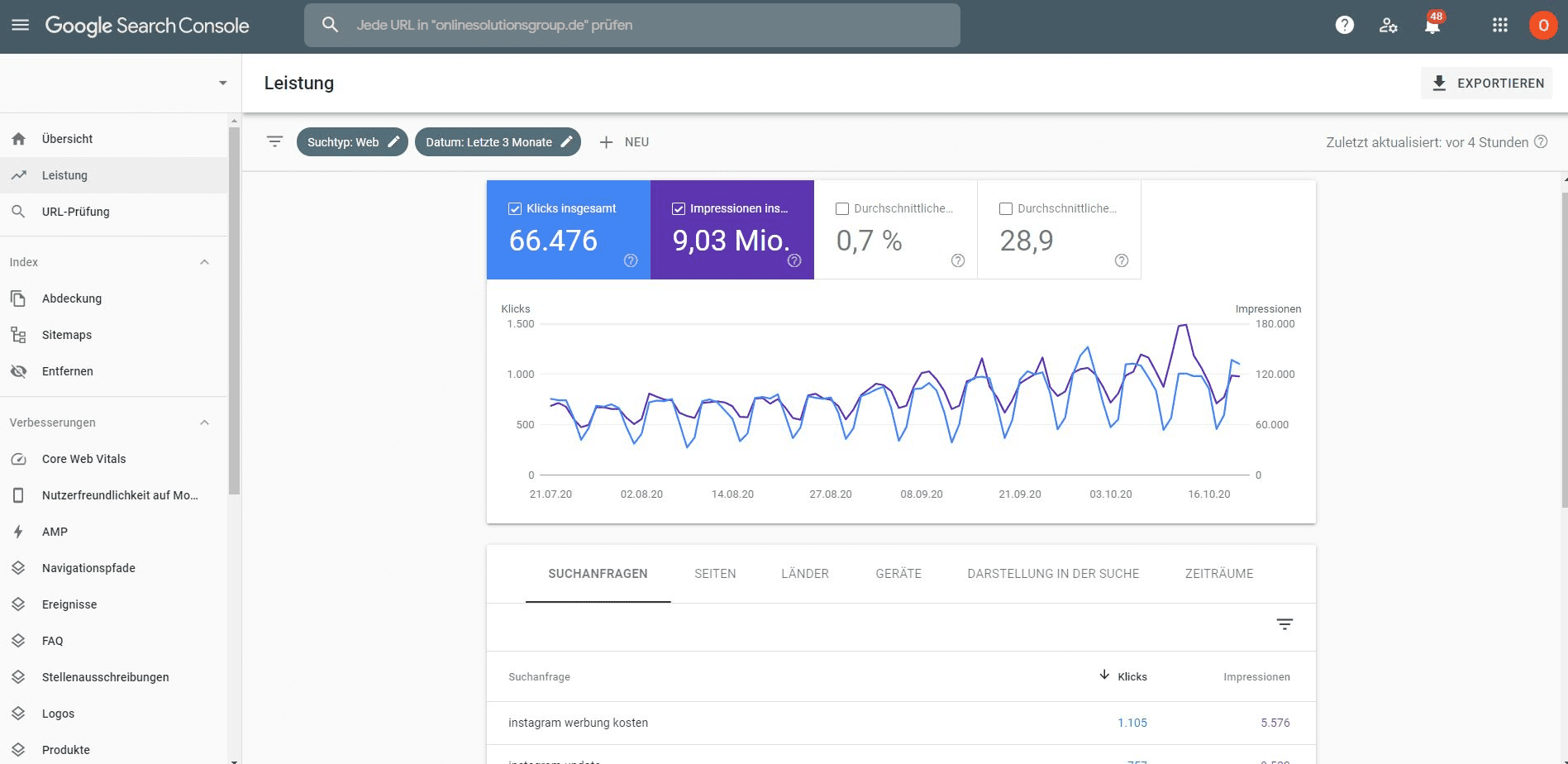Open the help question mark icon
1568x764 pixels.
(x=1345, y=25)
